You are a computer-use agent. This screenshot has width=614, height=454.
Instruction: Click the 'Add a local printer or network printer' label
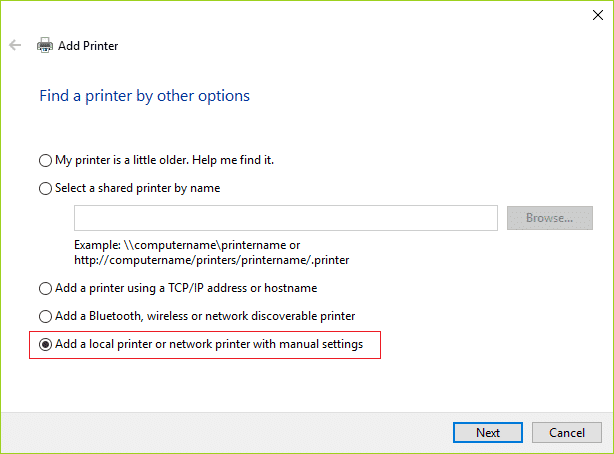[209, 345]
